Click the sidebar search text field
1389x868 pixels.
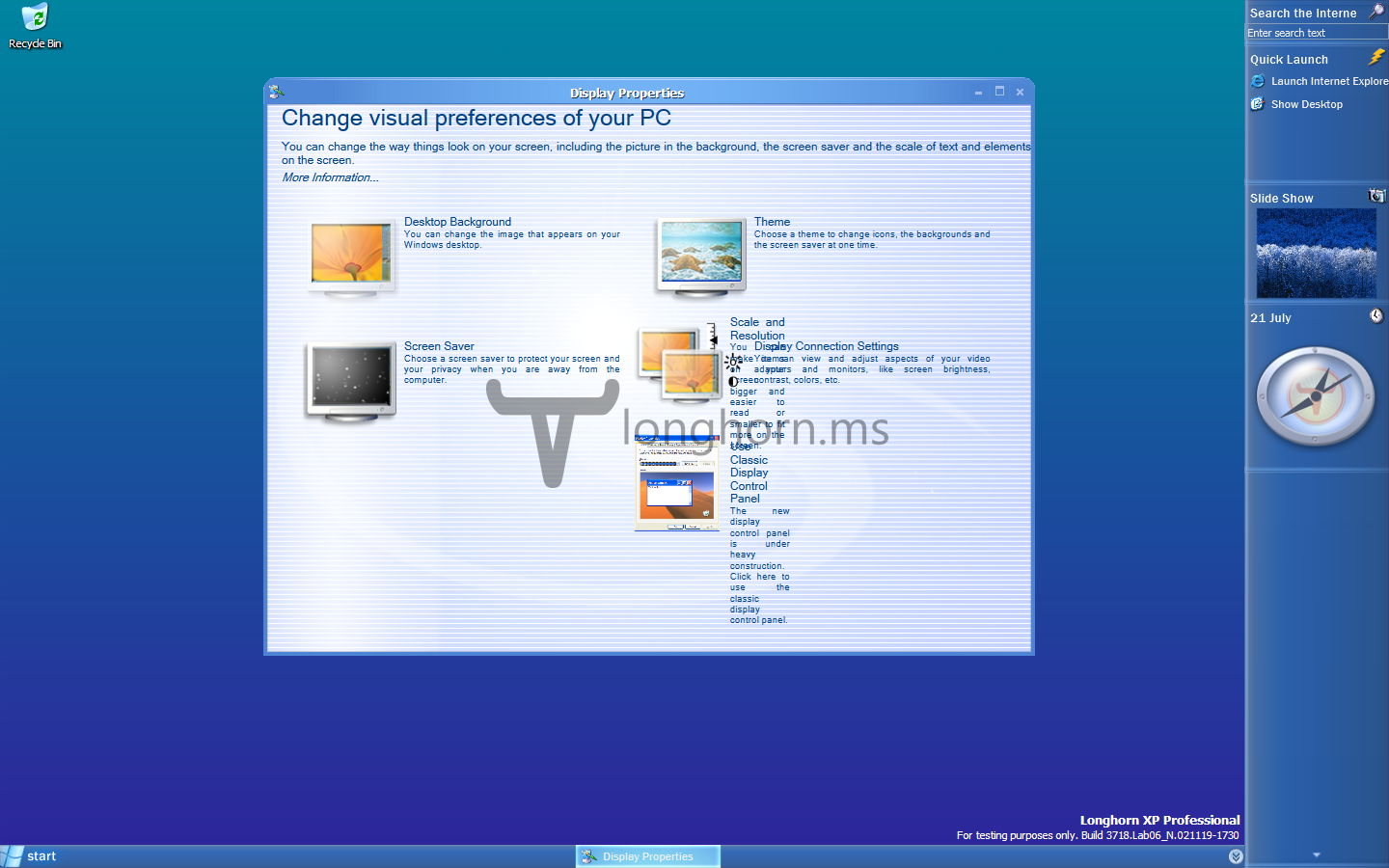tap(1317, 33)
